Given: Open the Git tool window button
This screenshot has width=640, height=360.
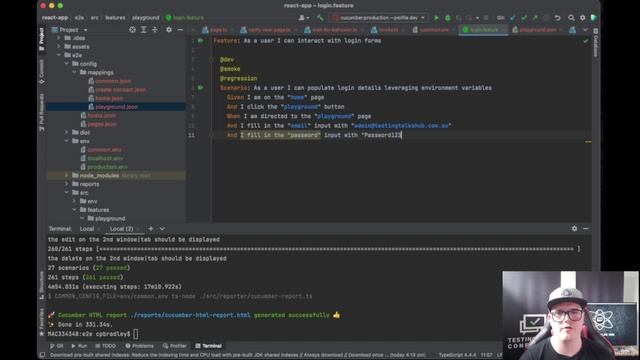Looking at the screenshot, I should point(57,346).
